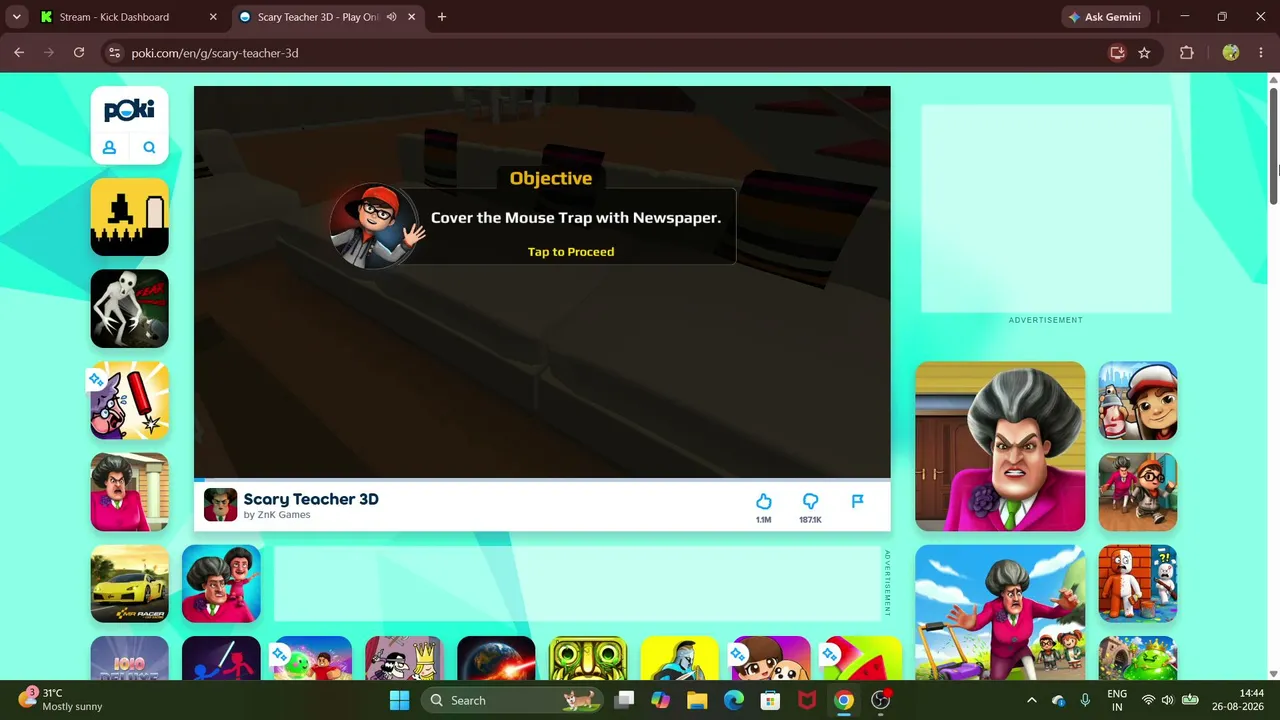Report the game with the flag icon

pos(857,501)
